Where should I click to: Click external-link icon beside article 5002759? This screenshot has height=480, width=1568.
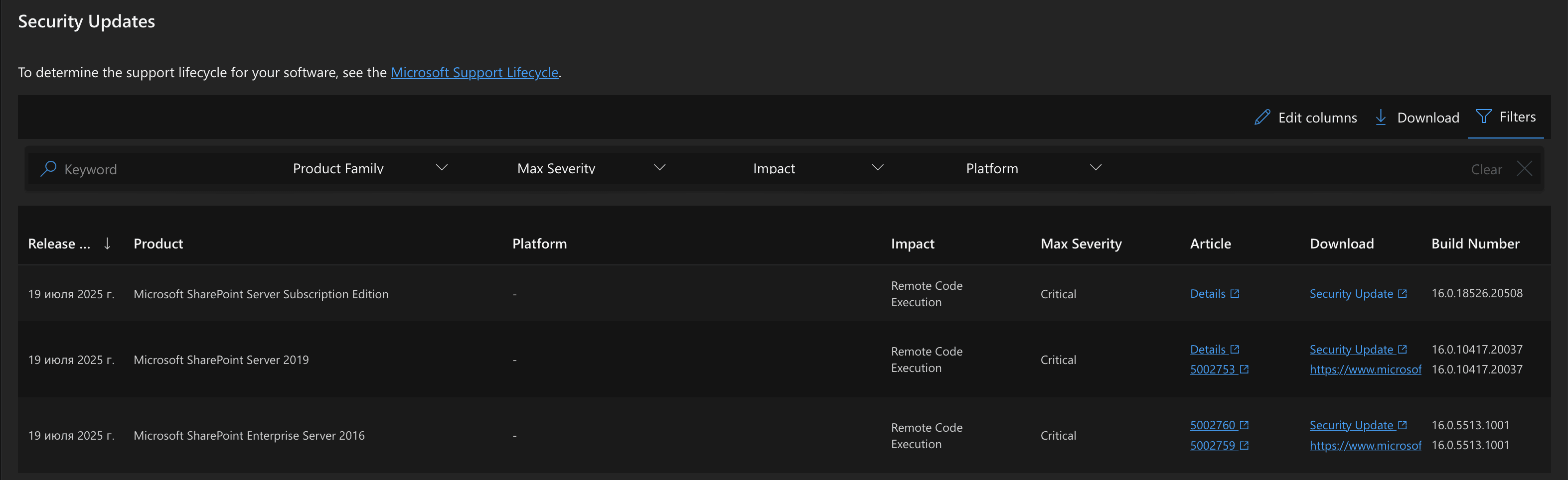click(x=1244, y=445)
